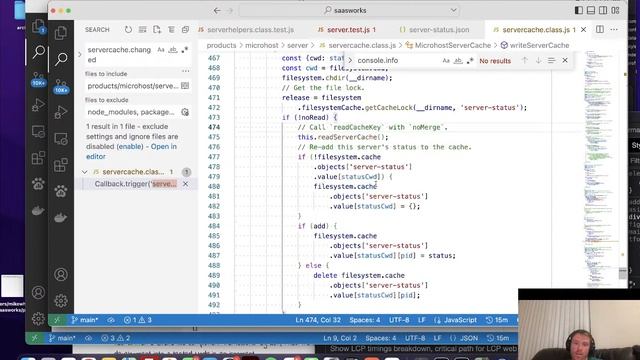Go forward using title bar arrow
Viewport: 640px width, 360px height.
230,11
